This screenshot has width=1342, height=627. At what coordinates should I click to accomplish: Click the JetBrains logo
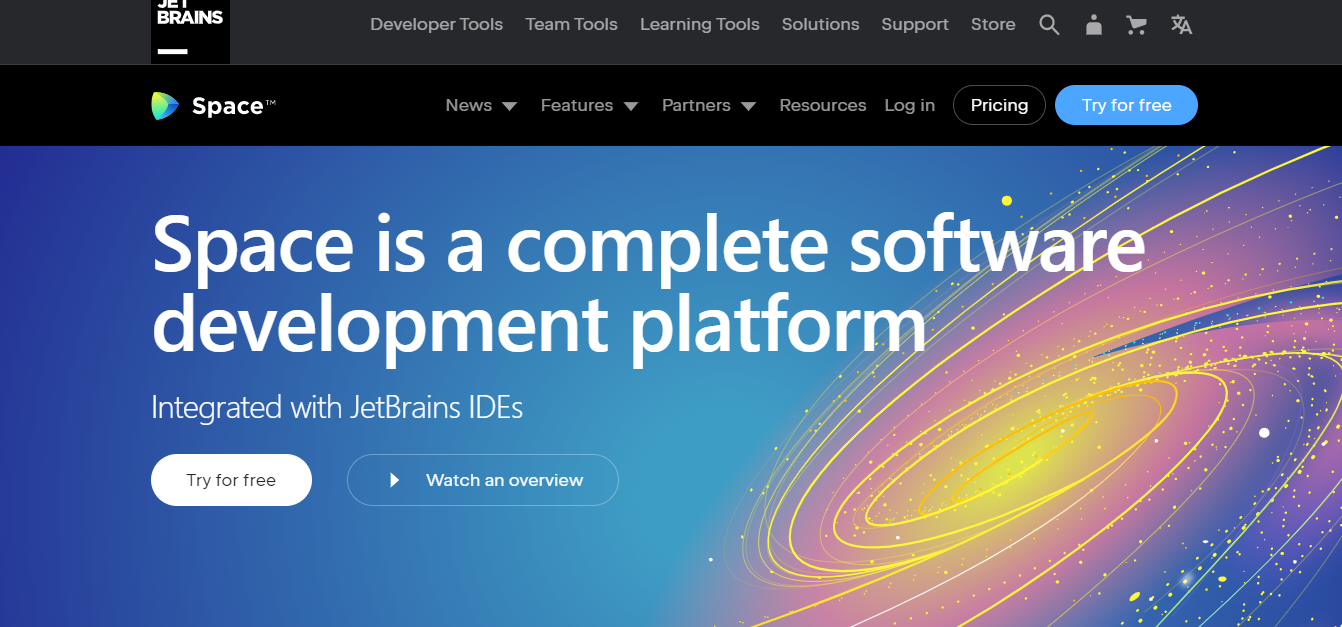coord(190,31)
